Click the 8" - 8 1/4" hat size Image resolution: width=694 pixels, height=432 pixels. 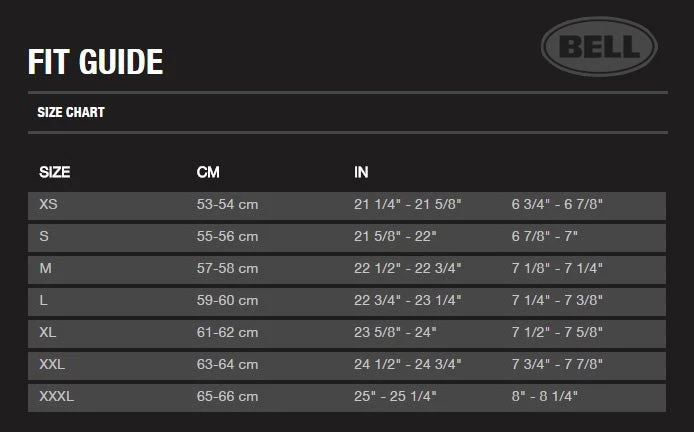pos(545,397)
